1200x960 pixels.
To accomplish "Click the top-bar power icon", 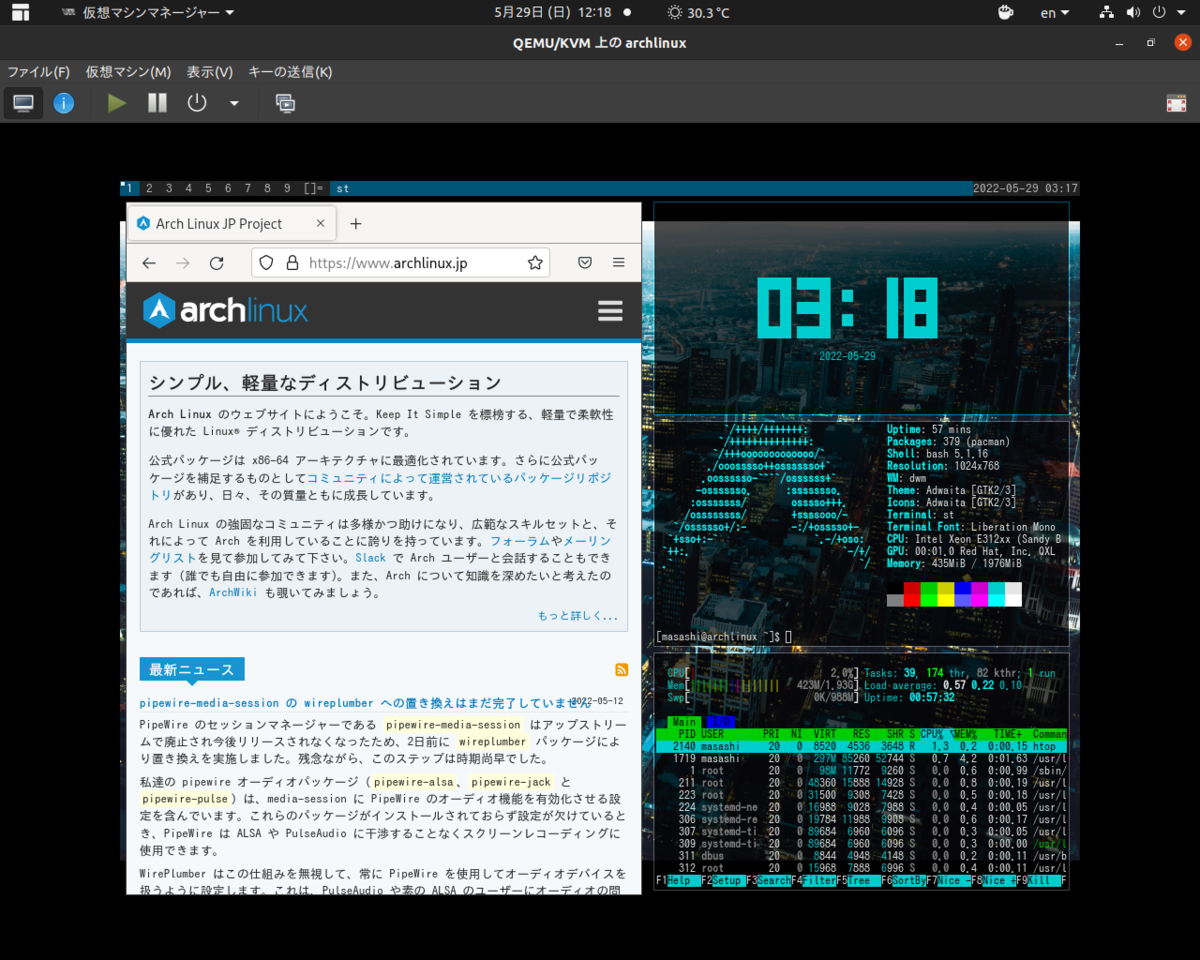I will (1159, 13).
